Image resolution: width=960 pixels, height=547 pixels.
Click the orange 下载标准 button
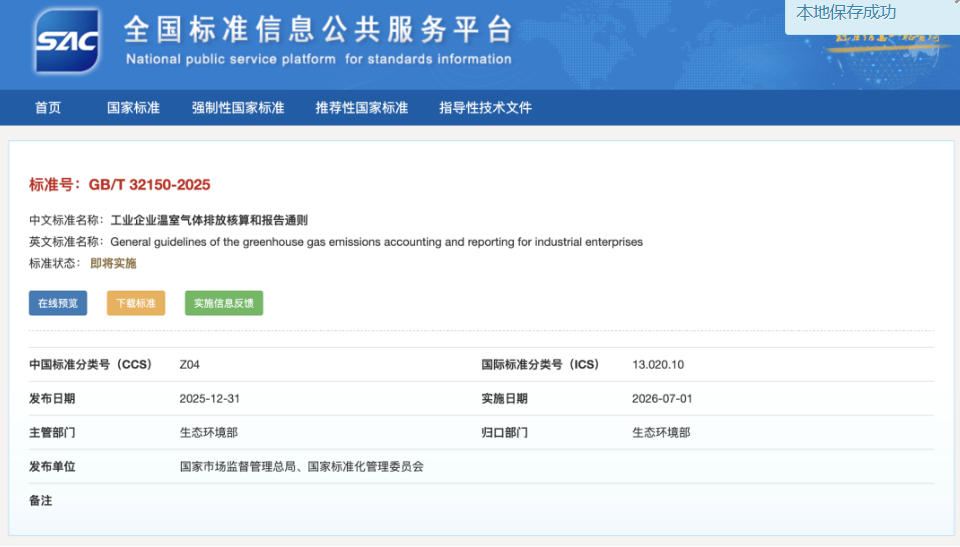pos(136,303)
